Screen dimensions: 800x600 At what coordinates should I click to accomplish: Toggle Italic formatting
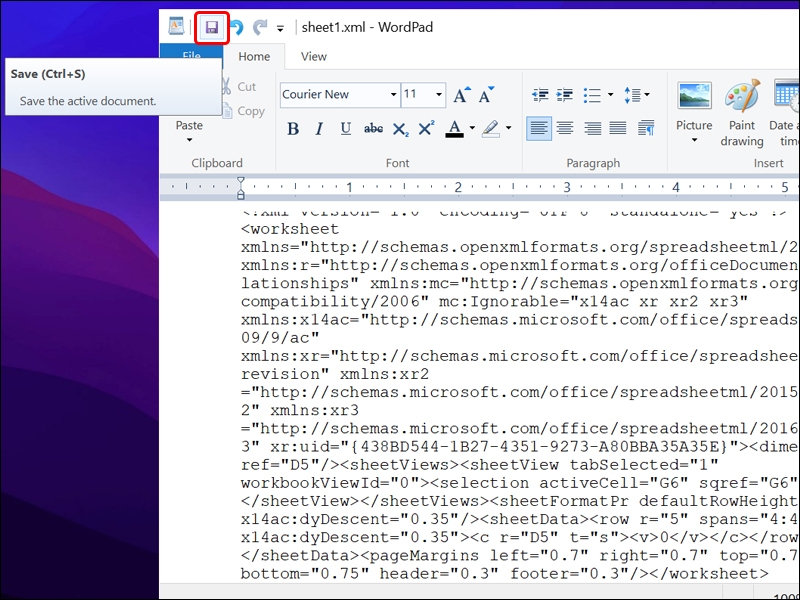(x=319, y=129)
